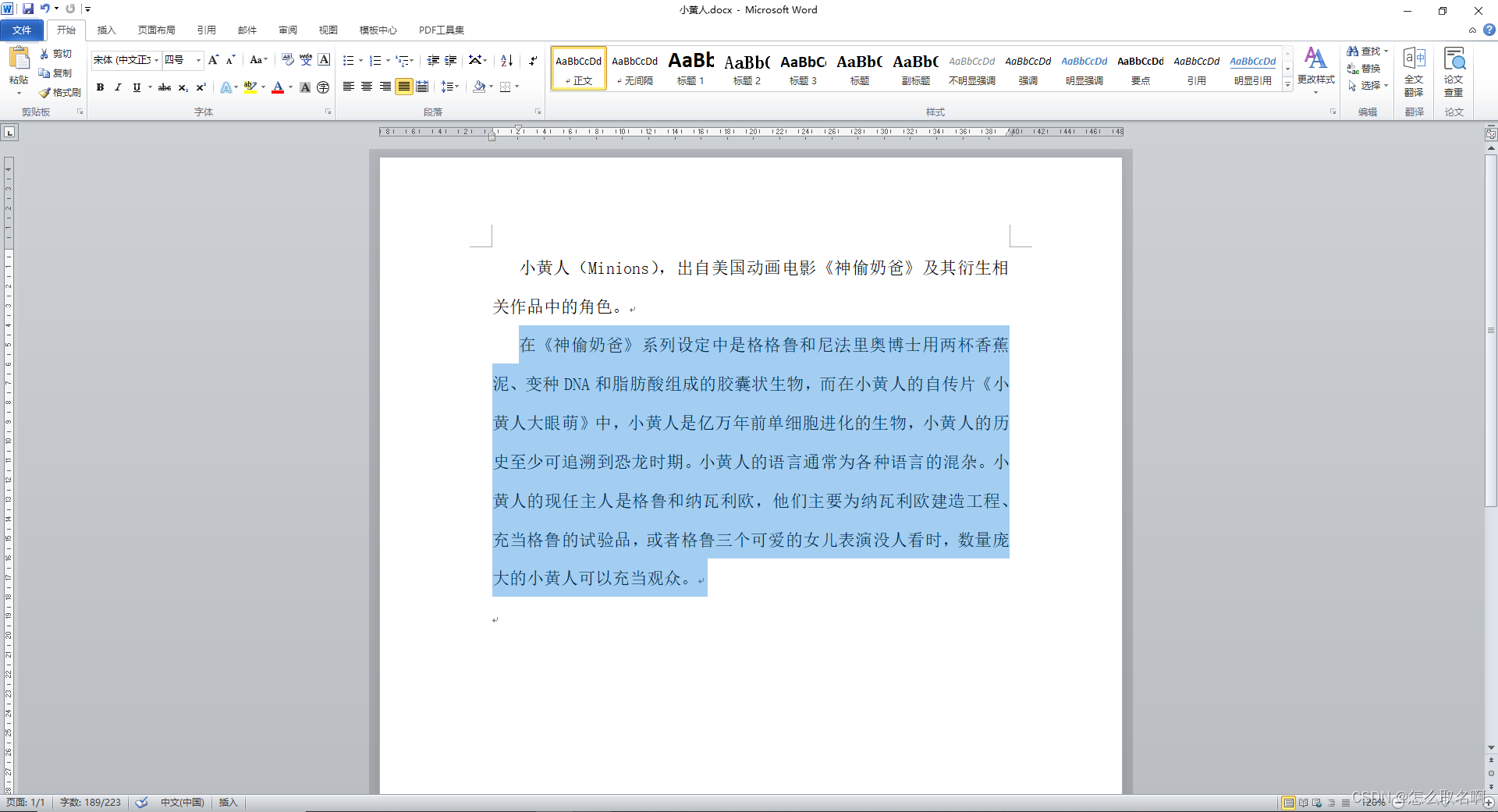Toggle Bold formatting
The image size is (1498, 812).
tap(100, 87)
